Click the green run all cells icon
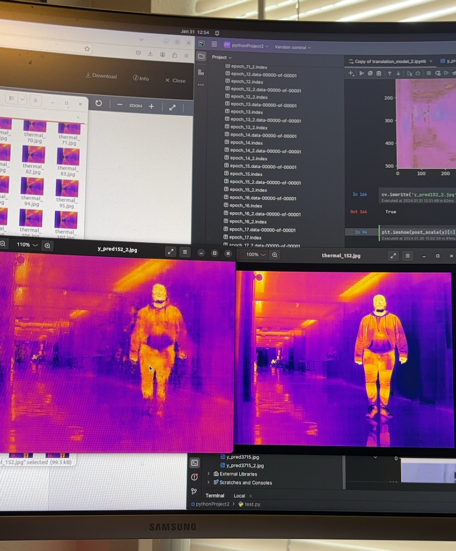 (x=446, y=73)
